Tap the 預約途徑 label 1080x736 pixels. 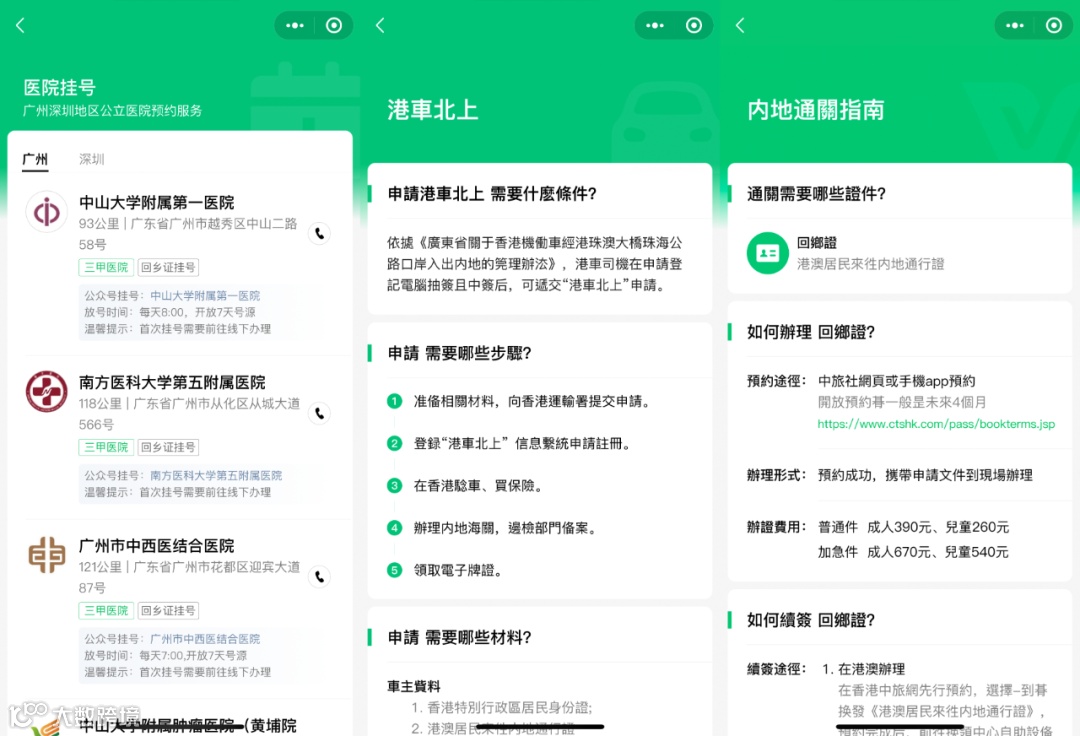776,381
